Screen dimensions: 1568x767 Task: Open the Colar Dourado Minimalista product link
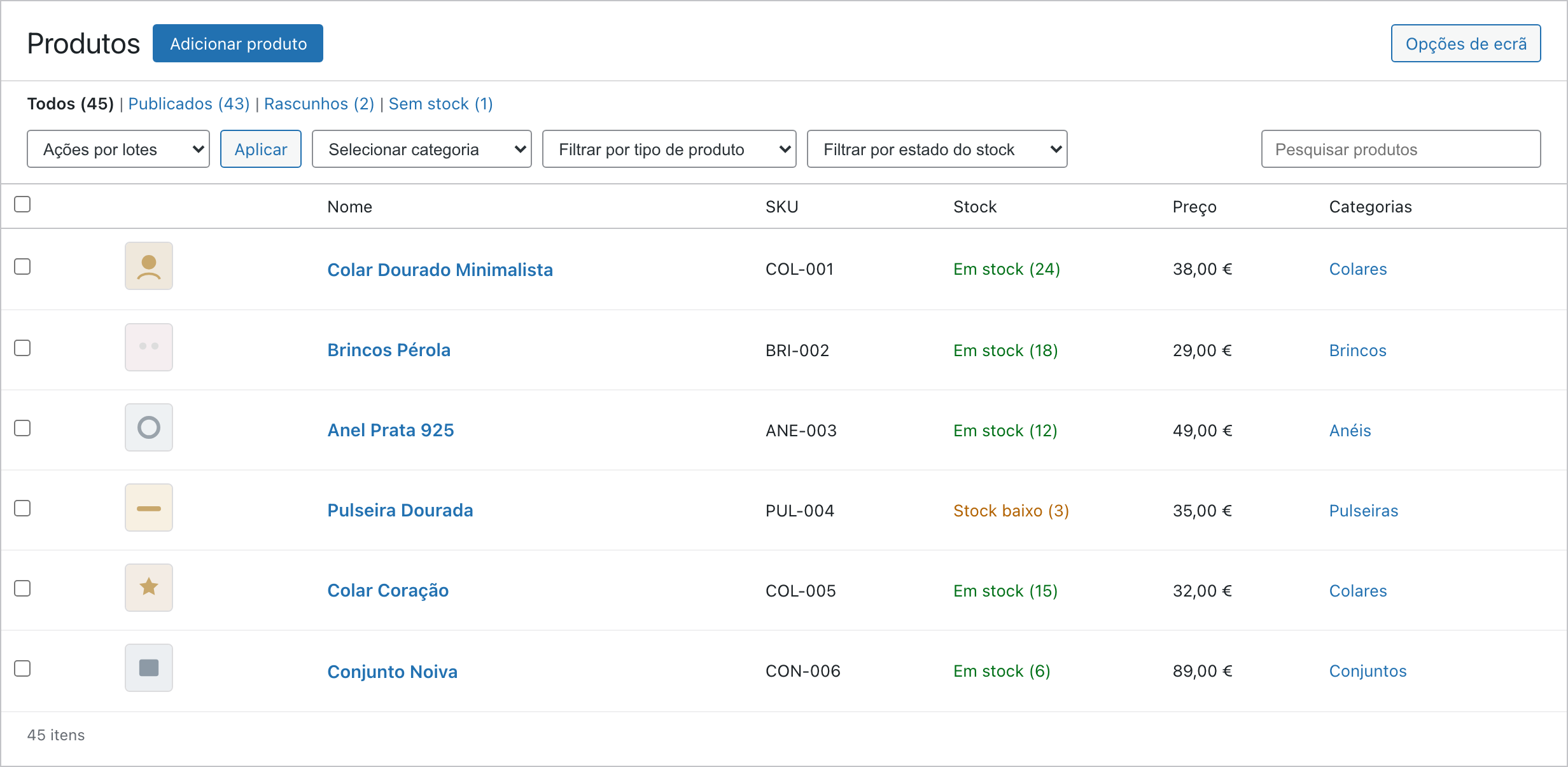pos(440,270)
